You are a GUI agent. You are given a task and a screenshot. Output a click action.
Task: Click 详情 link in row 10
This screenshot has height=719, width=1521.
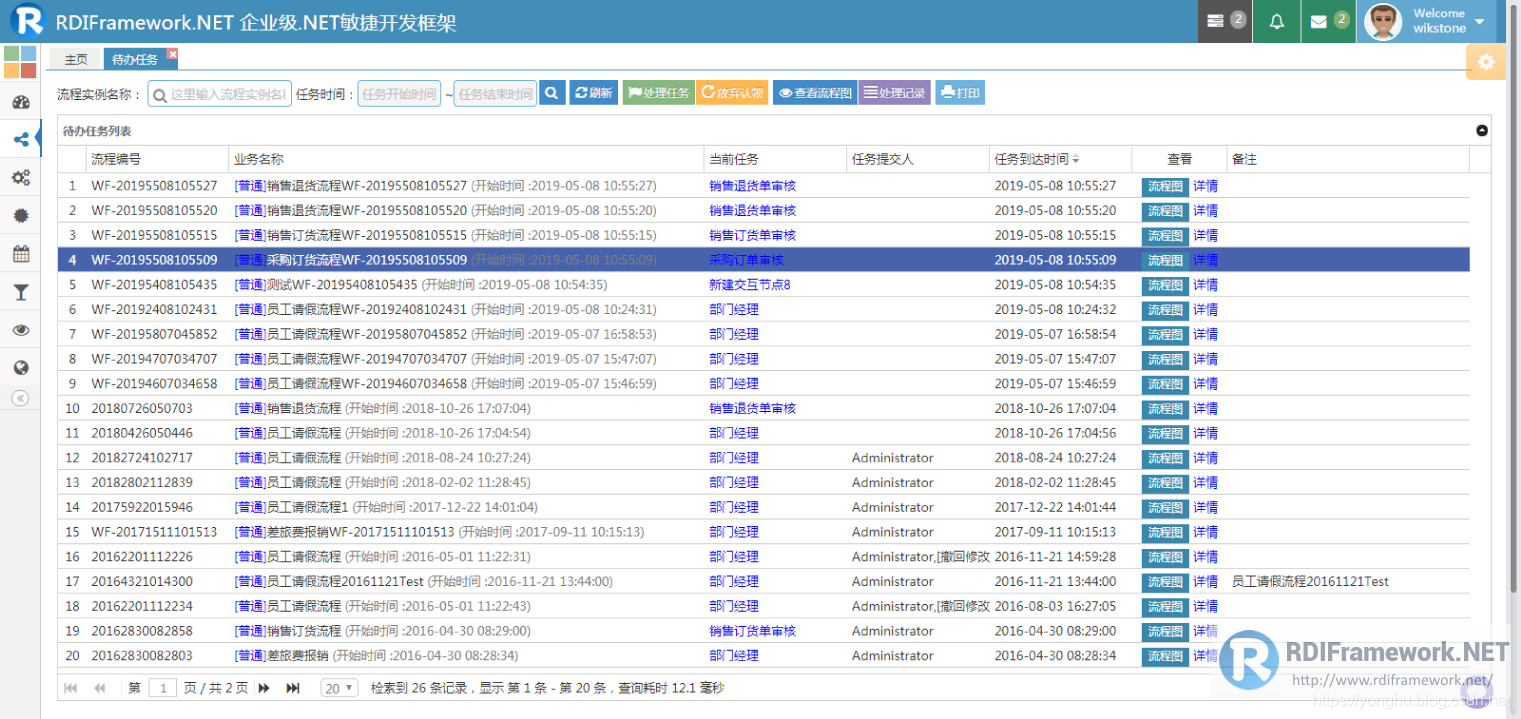(x=1205, y=408)
